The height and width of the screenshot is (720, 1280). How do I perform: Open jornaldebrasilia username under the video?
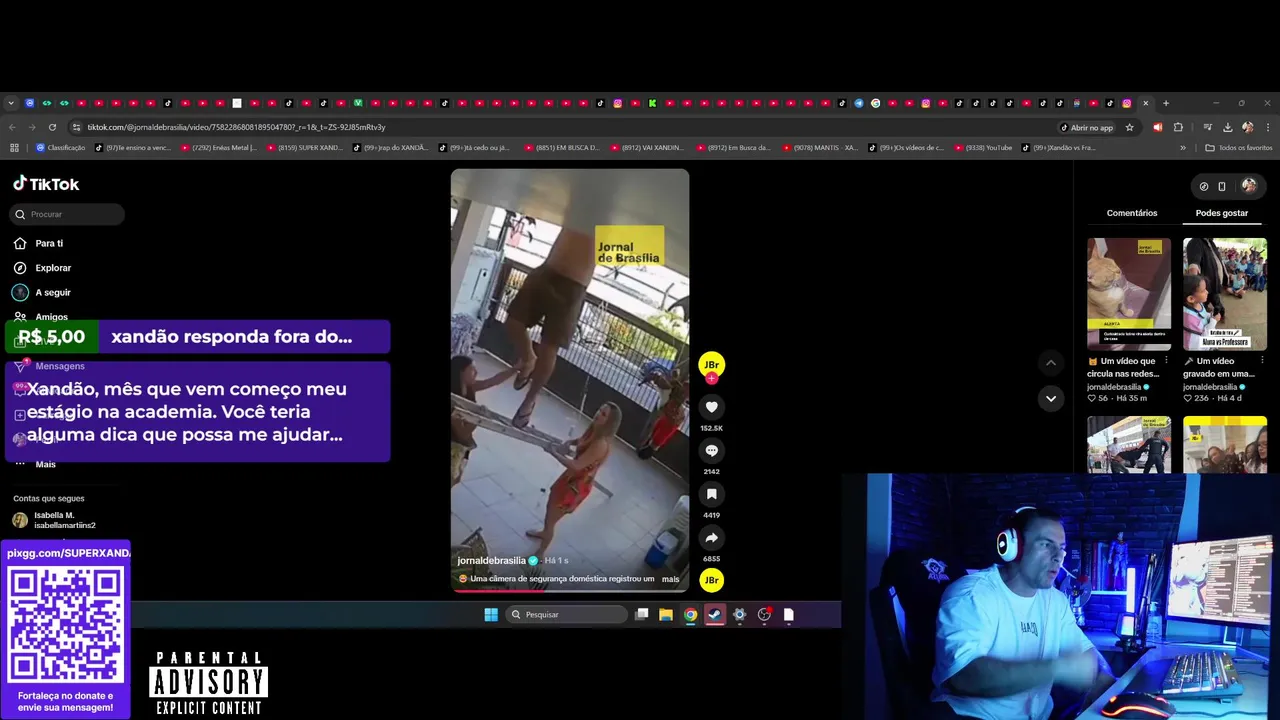(x=491, y=561)
